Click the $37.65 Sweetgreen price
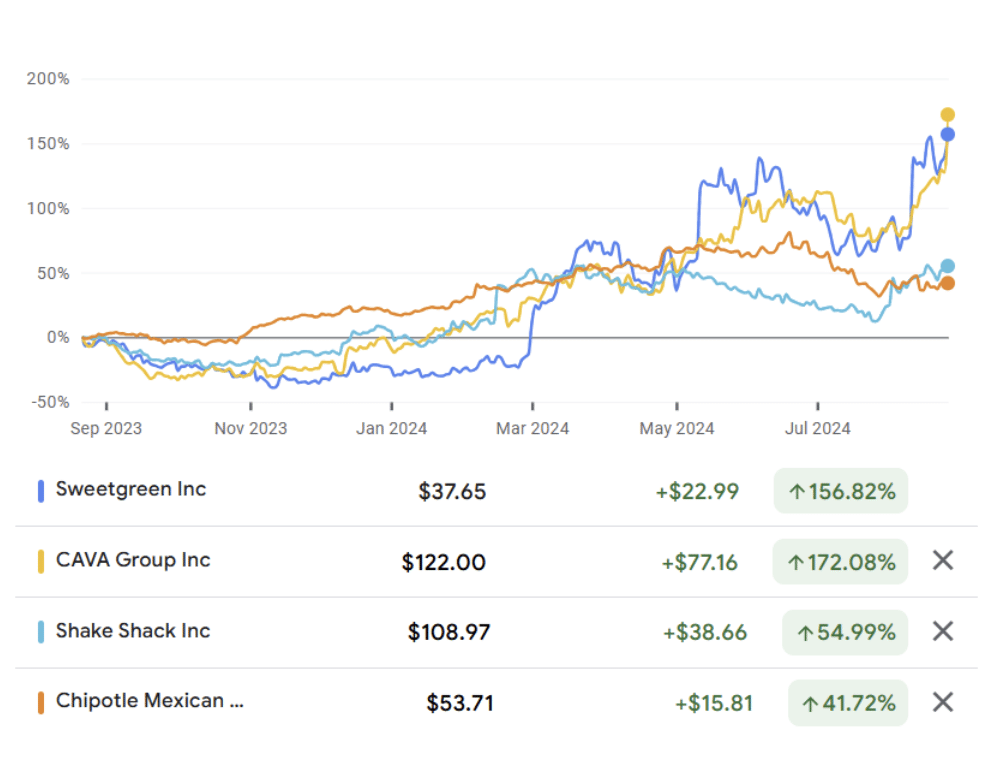This screenshot has width=996, height=770. [x=452, y=491]
